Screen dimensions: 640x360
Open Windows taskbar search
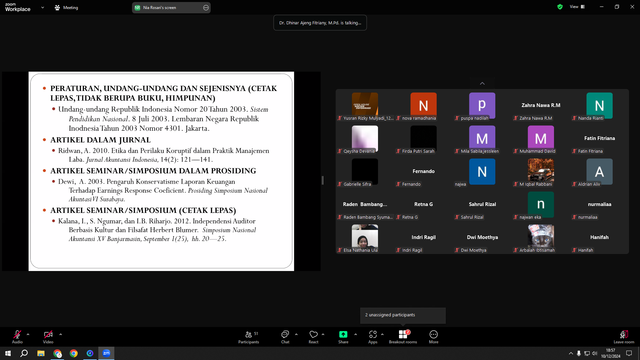point(24,353)
